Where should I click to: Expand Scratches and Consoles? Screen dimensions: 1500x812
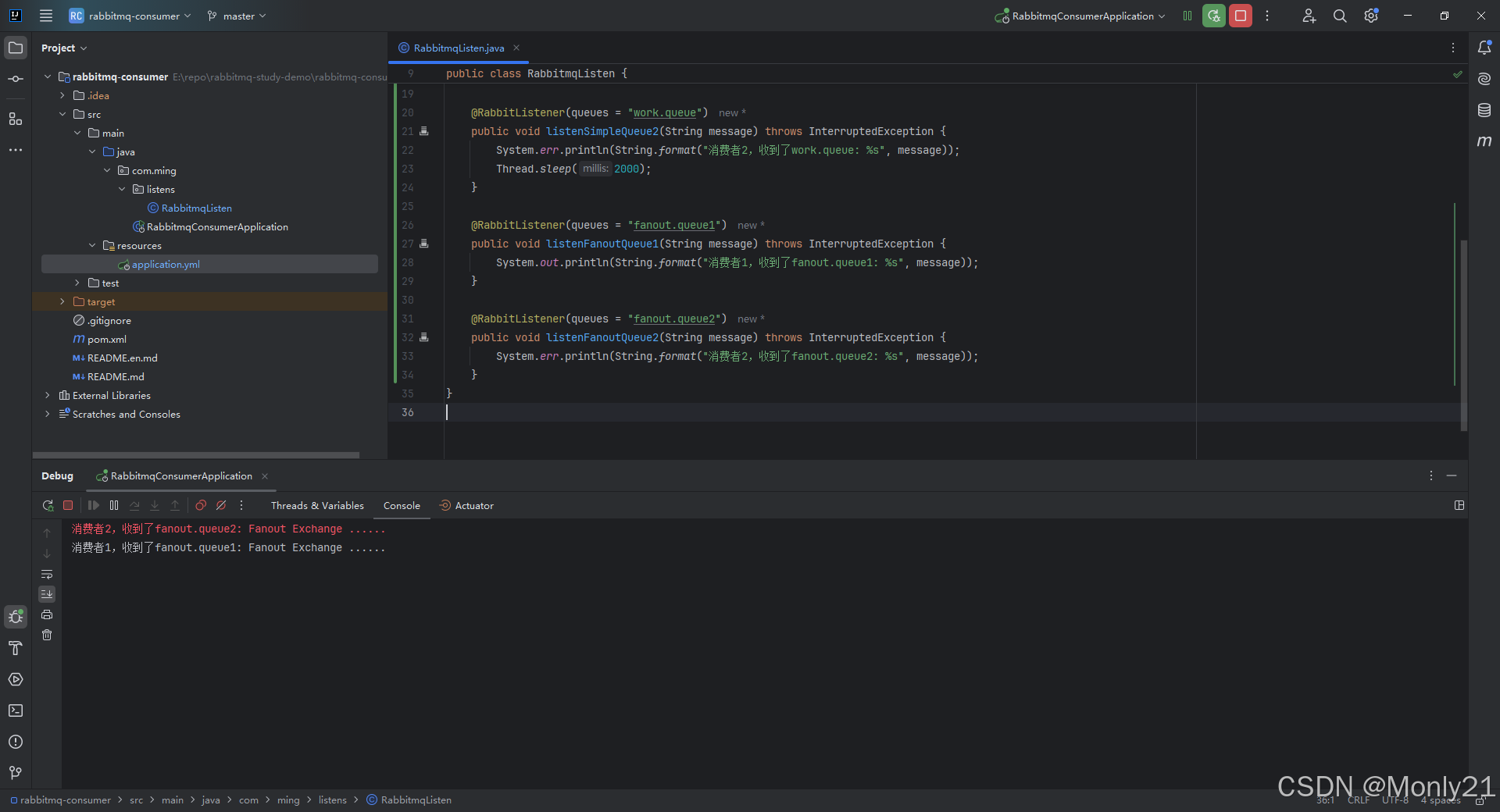tap(48, 414)
